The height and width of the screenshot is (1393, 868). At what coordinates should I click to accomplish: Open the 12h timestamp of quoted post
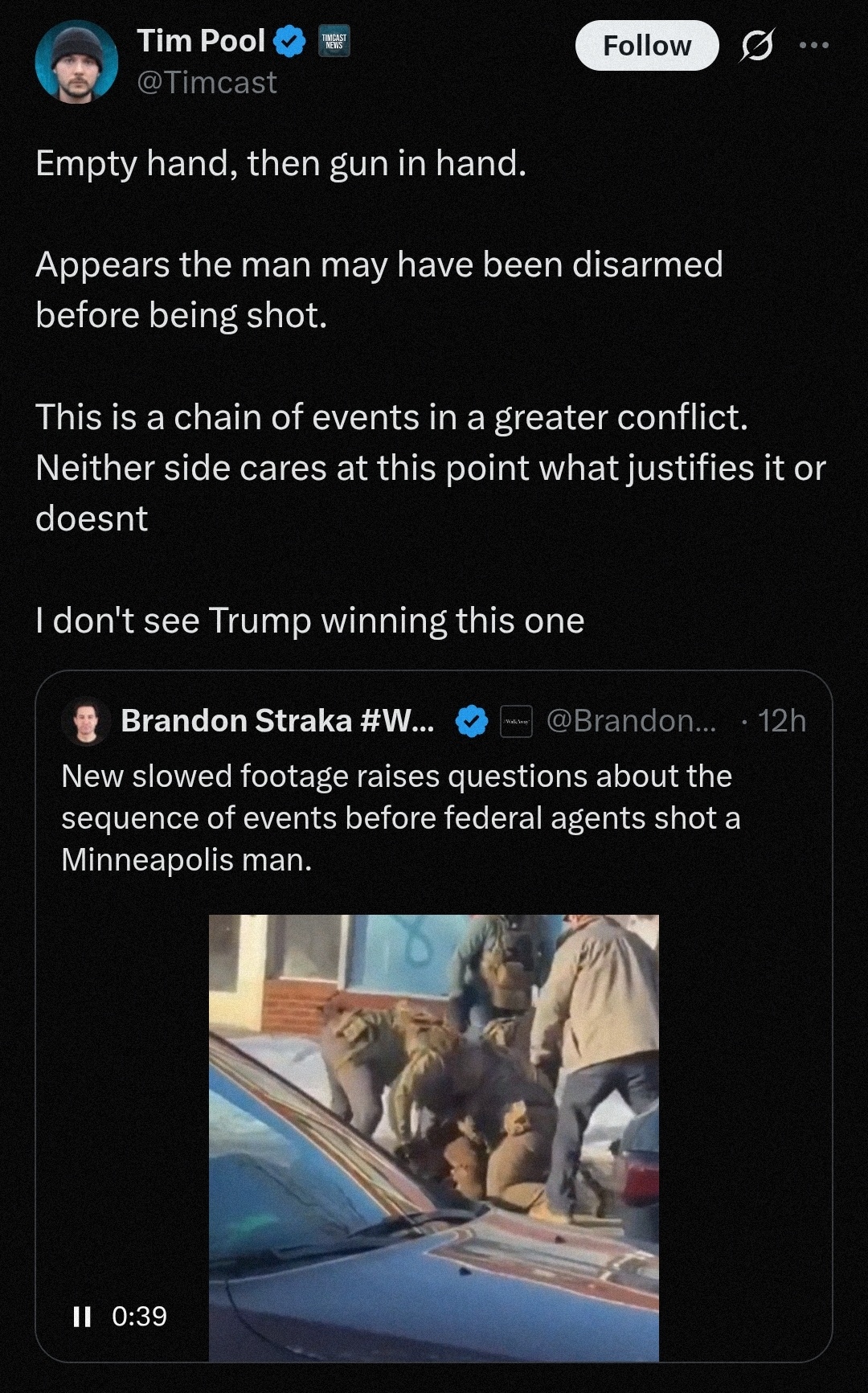(781, 721)
